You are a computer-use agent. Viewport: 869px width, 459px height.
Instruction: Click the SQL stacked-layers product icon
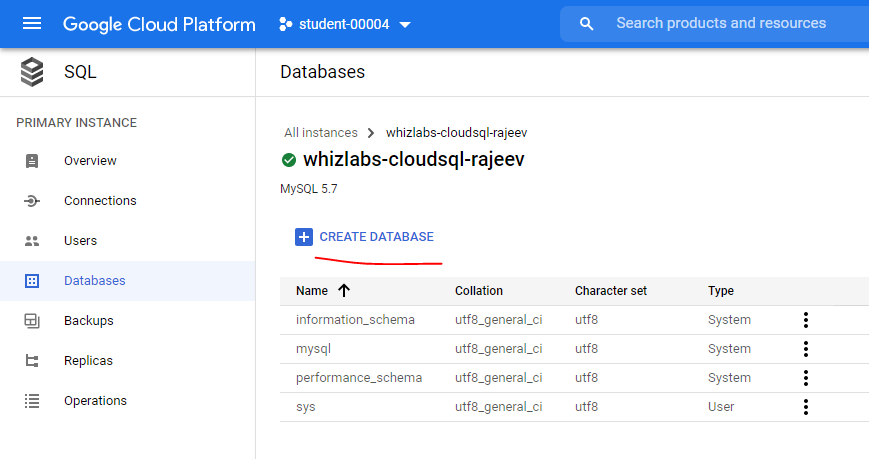32,72
